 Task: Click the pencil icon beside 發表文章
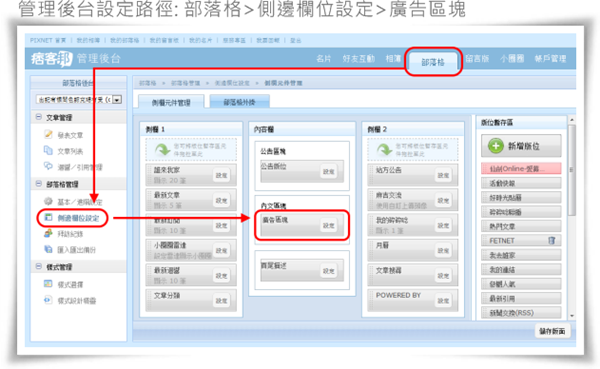(48, 134)
